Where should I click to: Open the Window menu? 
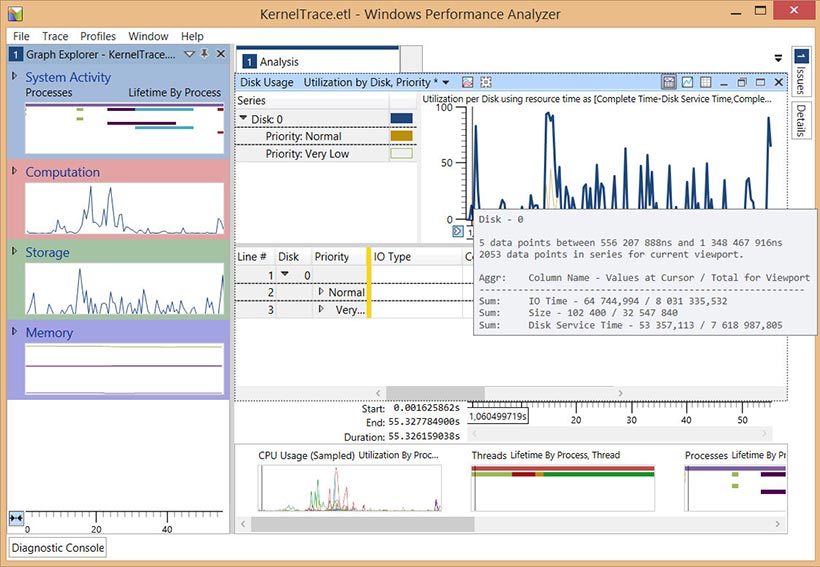click(x=148, y=36)
